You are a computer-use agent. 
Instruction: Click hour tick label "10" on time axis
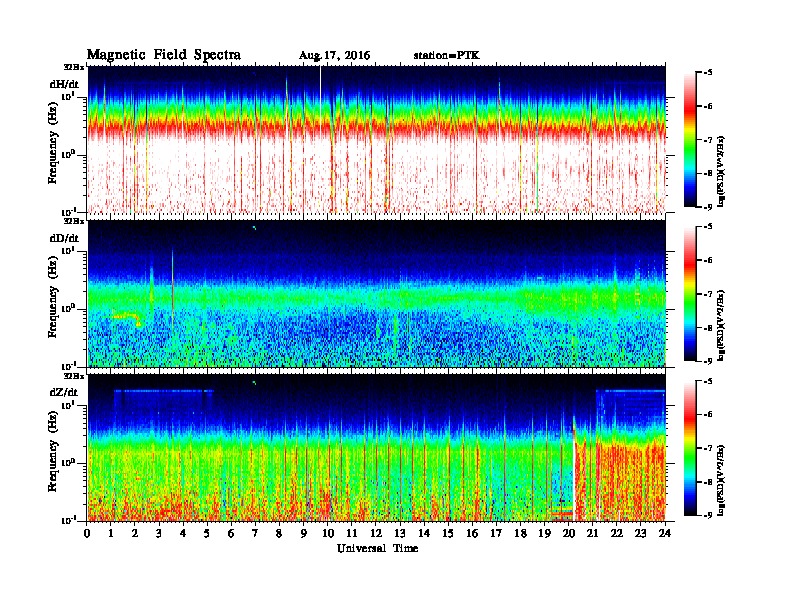pos(328,533)
